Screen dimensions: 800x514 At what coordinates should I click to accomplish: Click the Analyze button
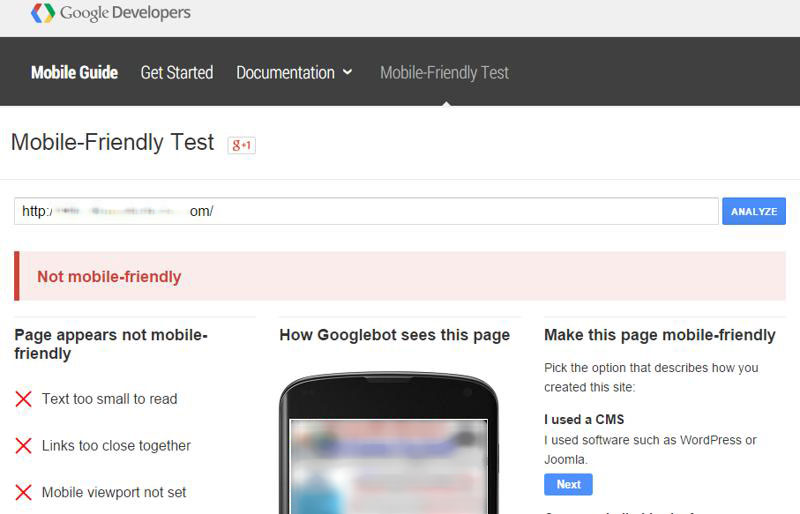(754, 211)
